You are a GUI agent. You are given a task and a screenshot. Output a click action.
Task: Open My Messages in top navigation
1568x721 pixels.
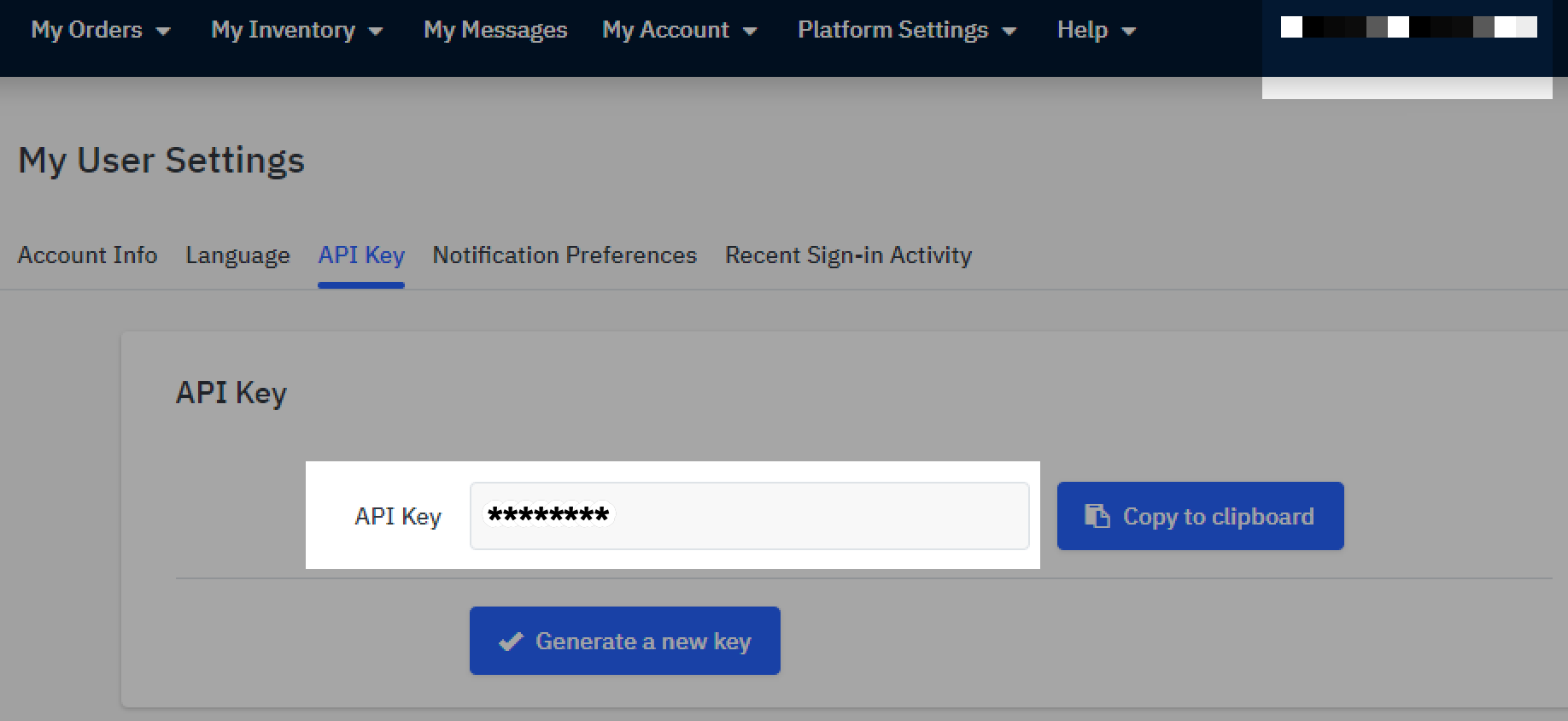tap(495, 30)
